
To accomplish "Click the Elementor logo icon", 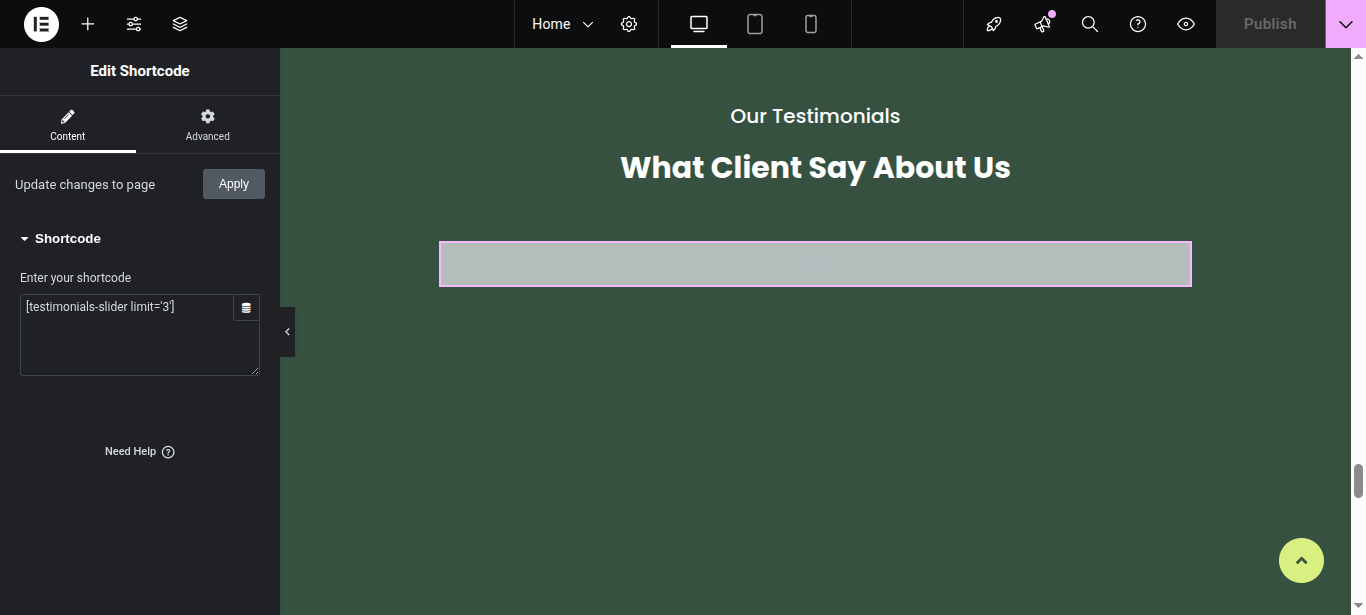I will point(41,24).
